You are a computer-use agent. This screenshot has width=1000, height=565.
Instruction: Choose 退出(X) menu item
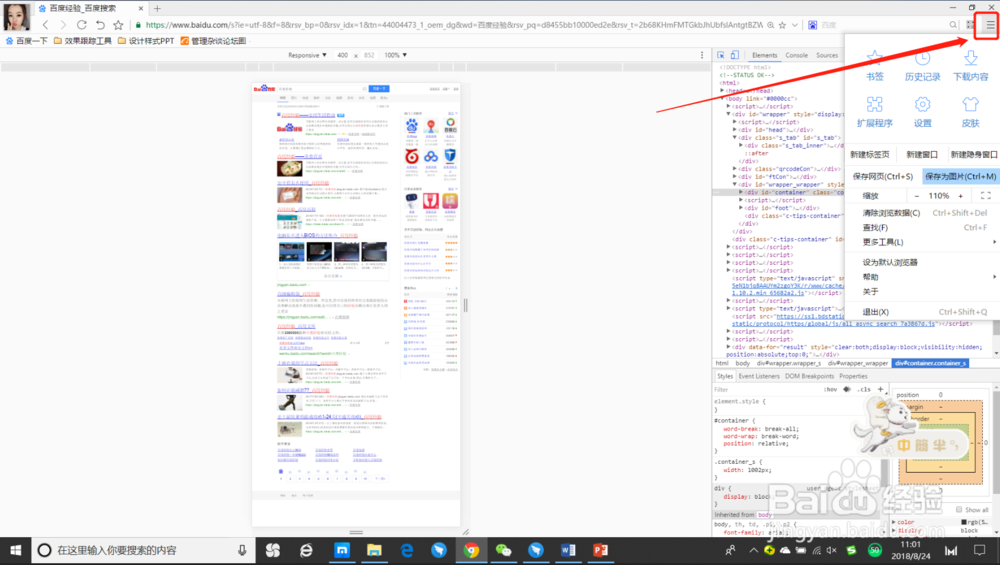tap(922, 312)
